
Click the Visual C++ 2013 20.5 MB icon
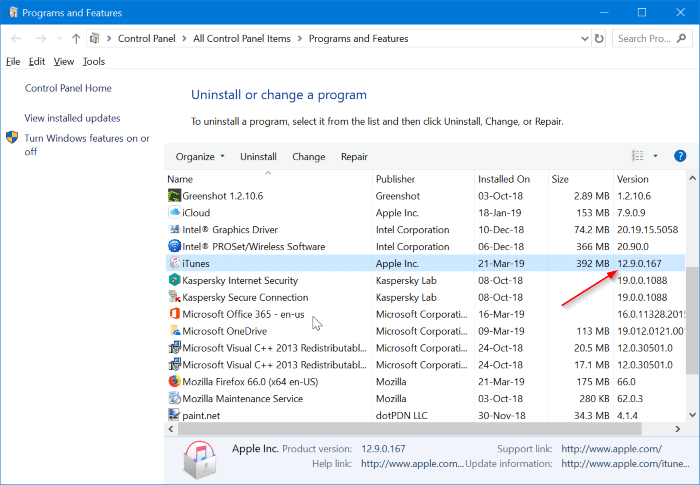174,348
